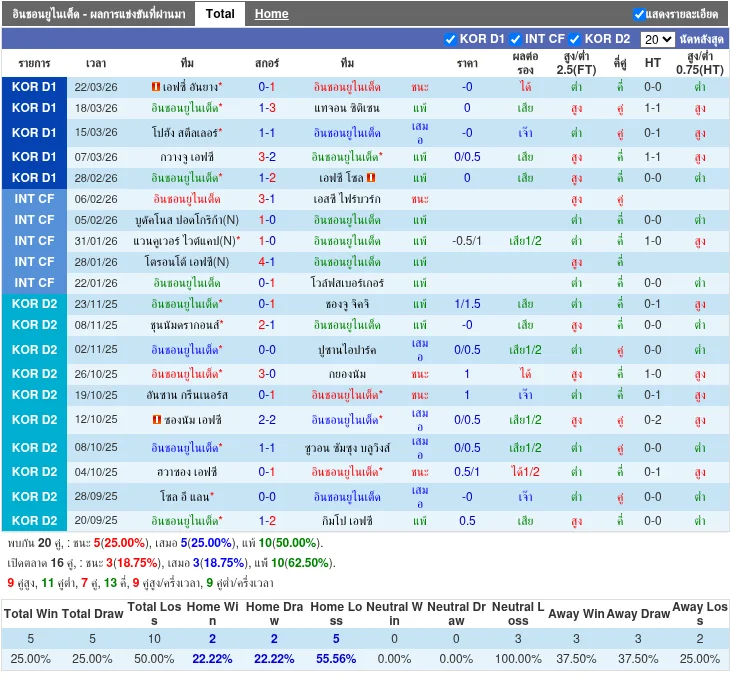Open the 3-0 score against กยองนัม

click(x=267, y=374)
